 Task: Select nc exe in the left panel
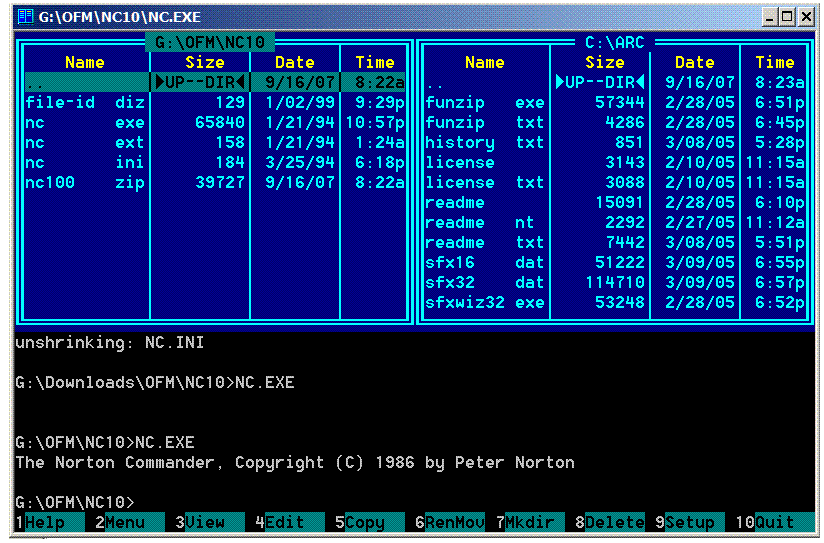(215, 122)
